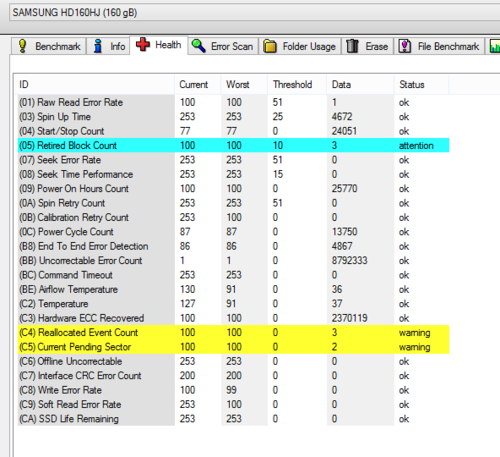
Task: Click the File Benchmark document icon
Action: 405,46
